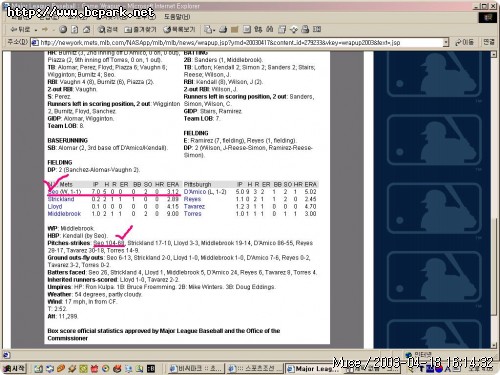Click the page scrollbar down arrow
Image resolution: width=500 pixels, height=375 pixels.
pyautogui.click(x=494, y=345)
